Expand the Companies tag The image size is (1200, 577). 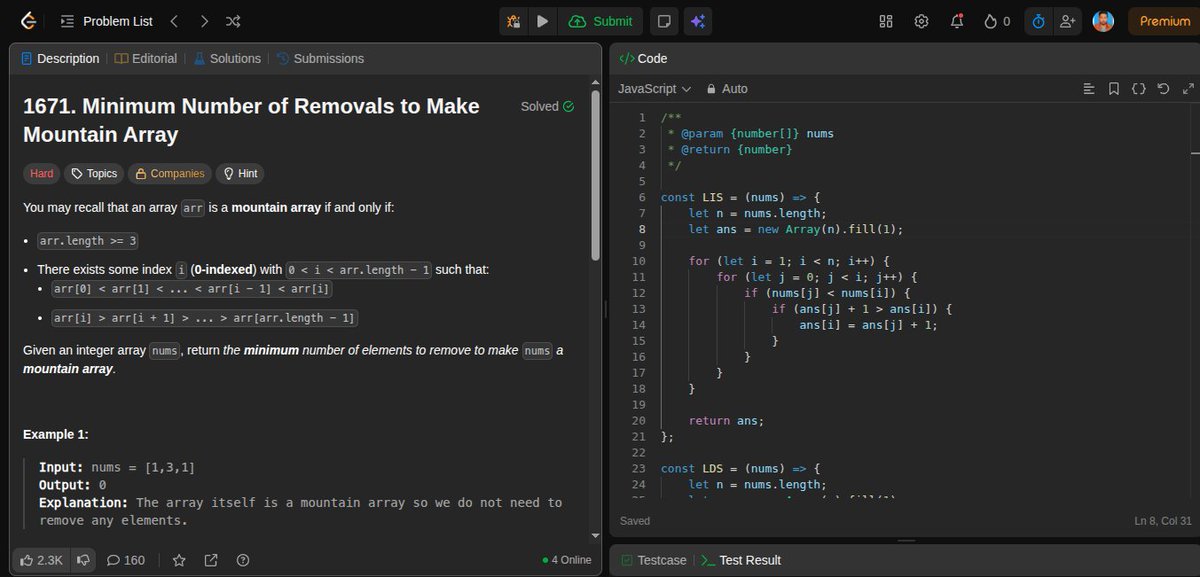click(x=170, y=173)
